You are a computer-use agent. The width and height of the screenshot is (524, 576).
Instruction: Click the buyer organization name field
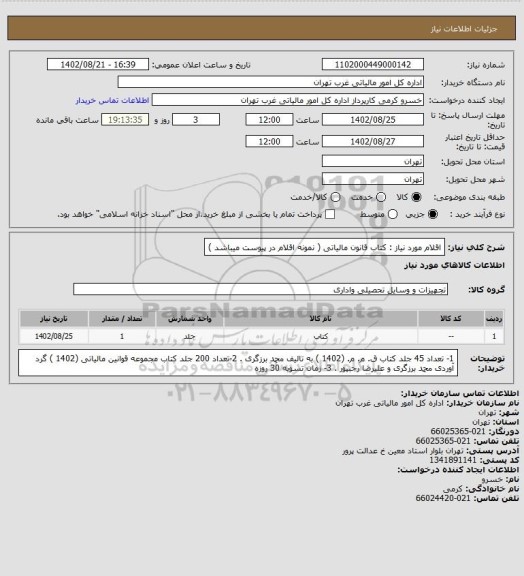click(x=270, y=82)
